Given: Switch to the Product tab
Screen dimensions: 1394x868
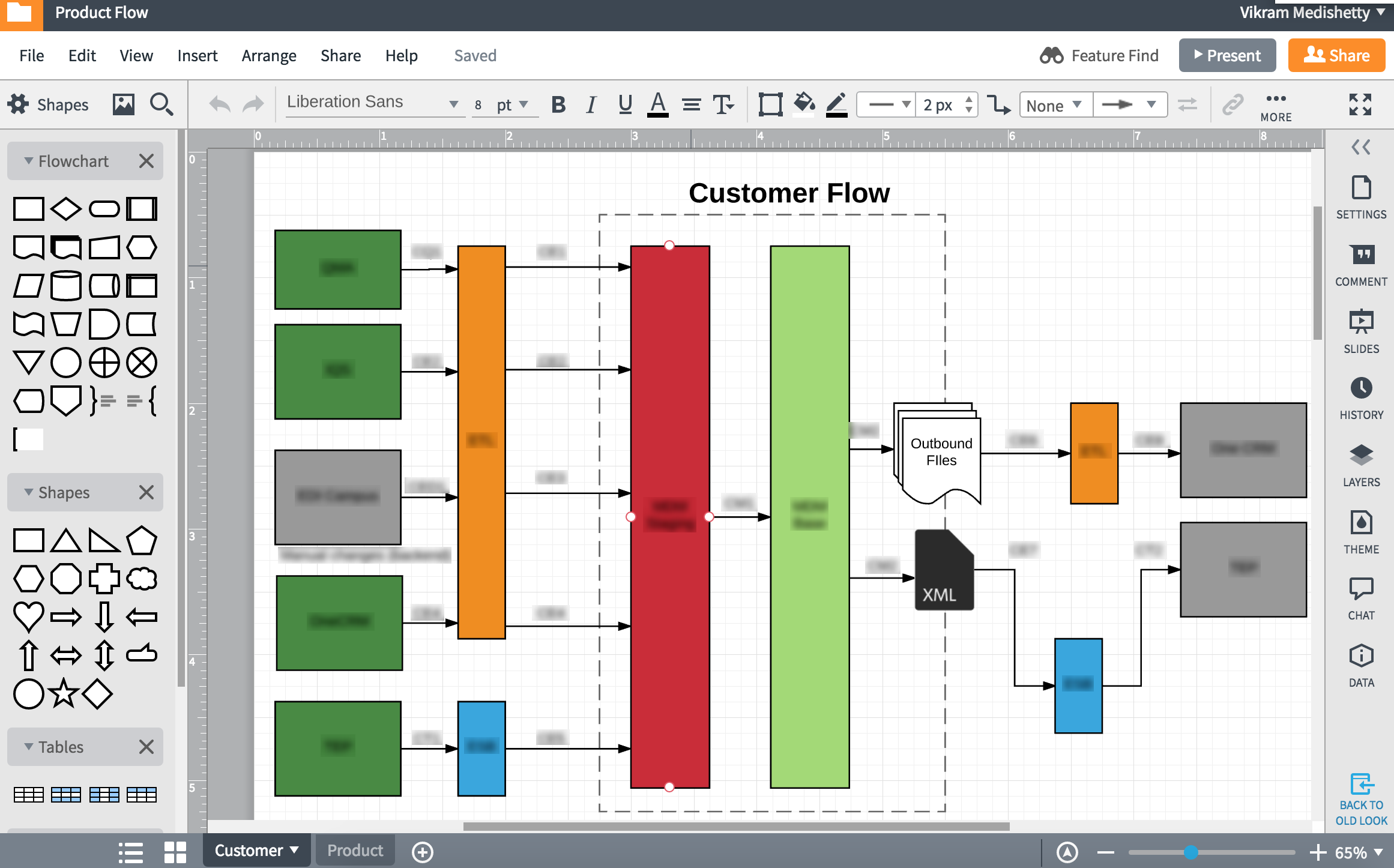Looking at the screenshot, I should point(355,851).
